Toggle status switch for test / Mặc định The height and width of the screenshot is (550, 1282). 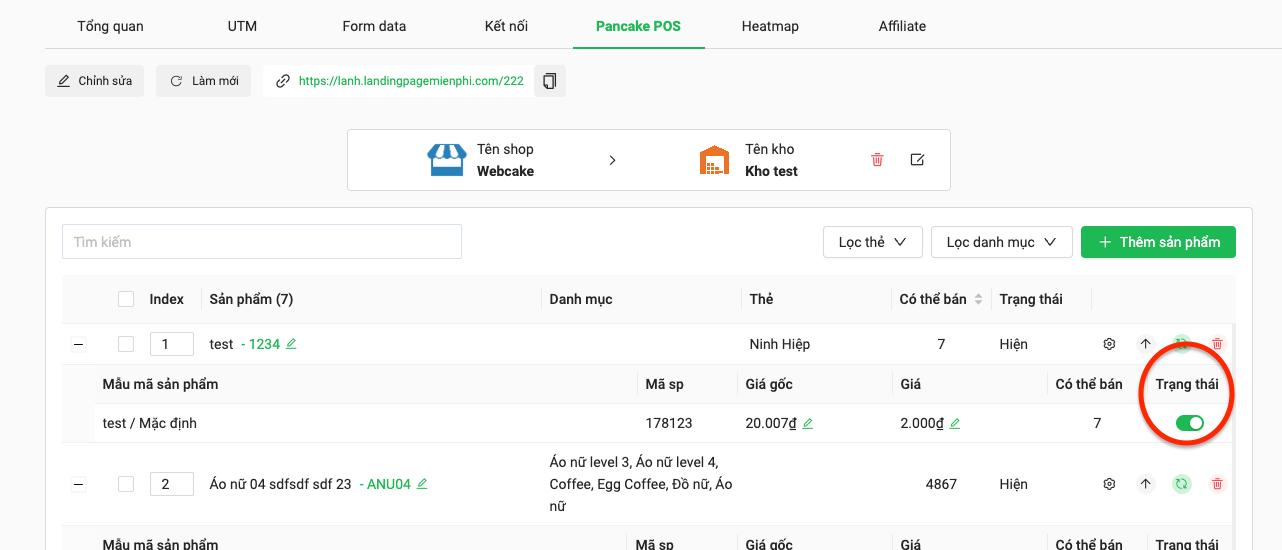click(1189, 423)
